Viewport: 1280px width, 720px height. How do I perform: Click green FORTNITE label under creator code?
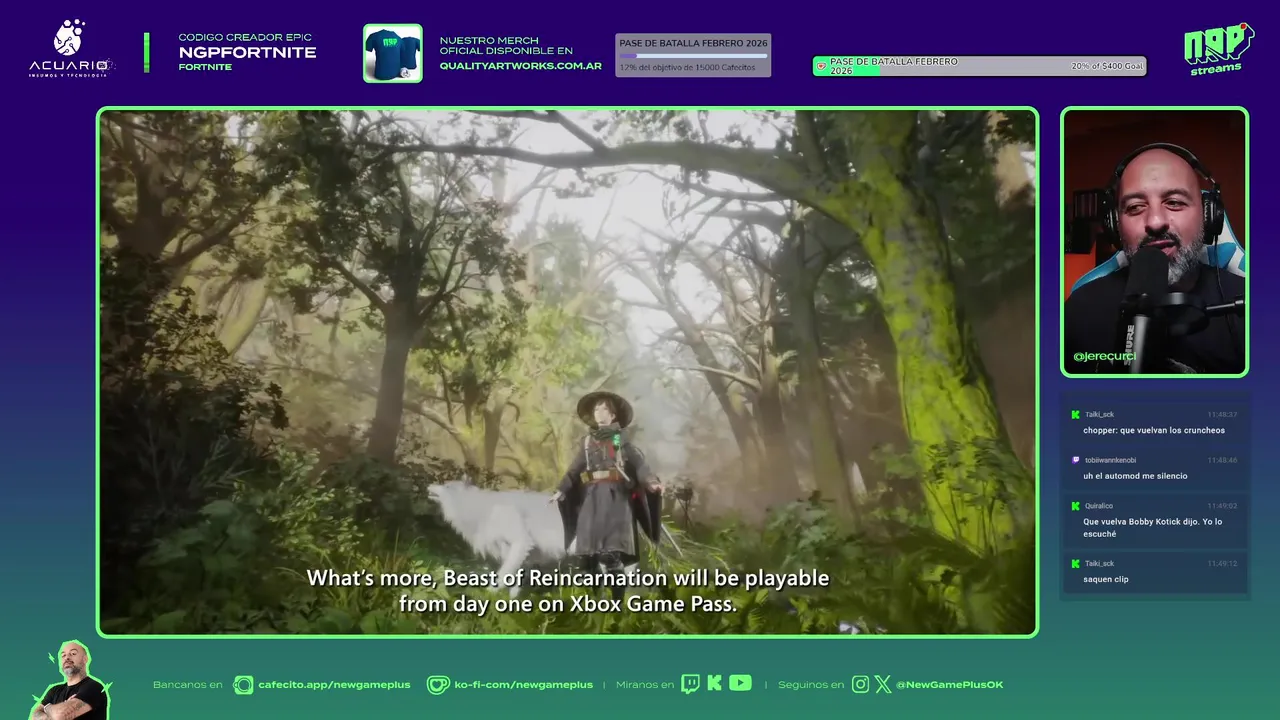pyautogui.click(x=205, y=67)
